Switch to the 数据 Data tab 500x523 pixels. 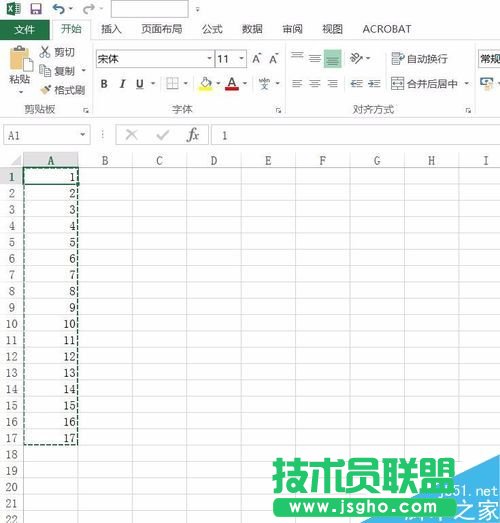pyautogui.click(x=252, y=29)
